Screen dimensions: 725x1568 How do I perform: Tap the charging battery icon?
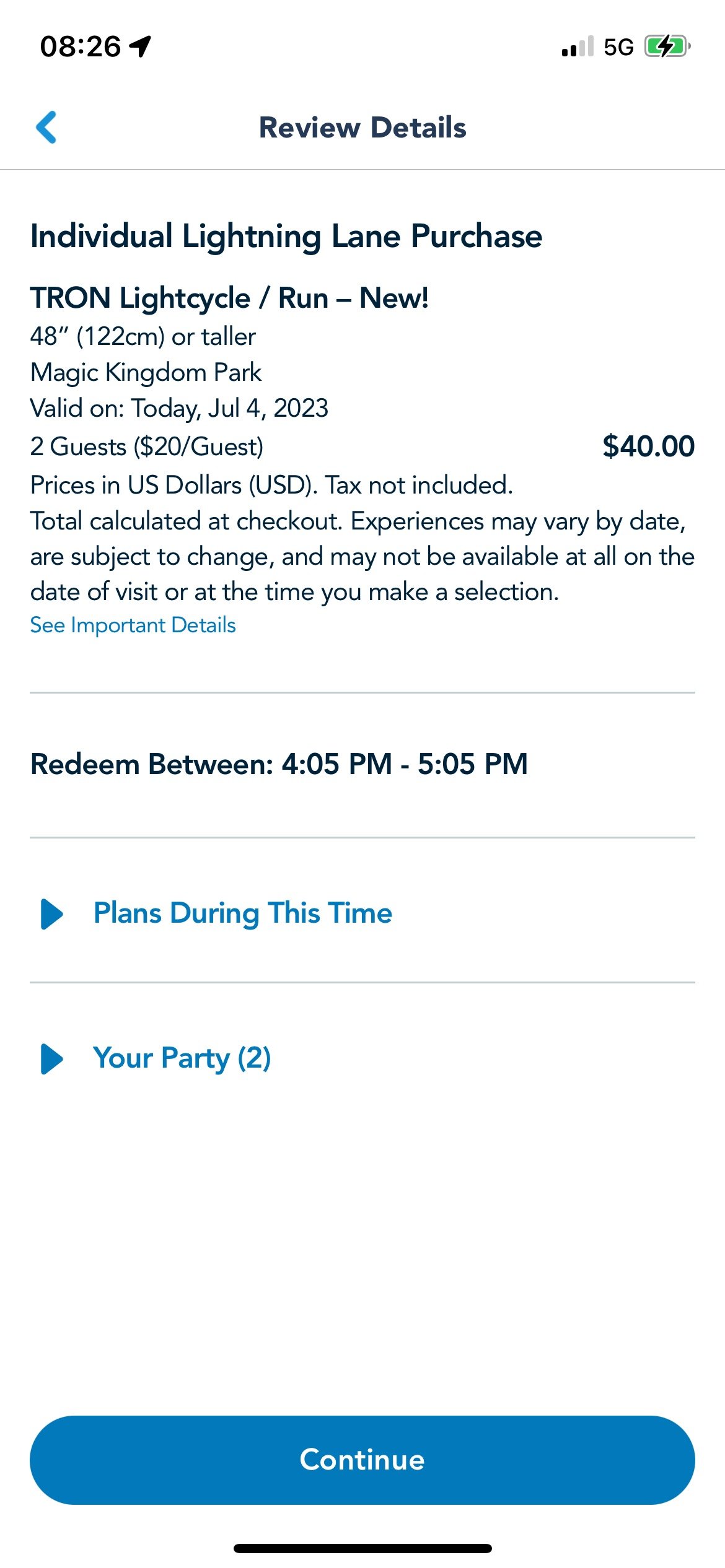pyautogui.click(x=667, y=46)
